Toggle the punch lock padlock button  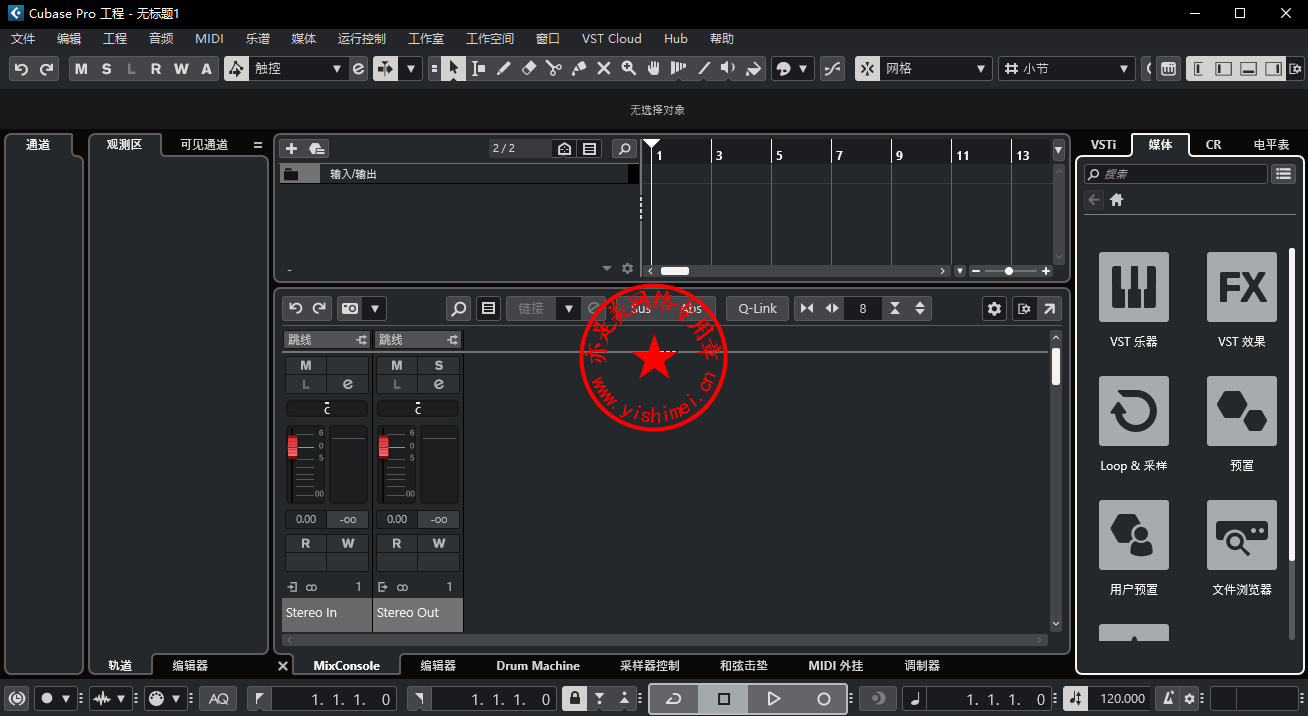coord(574,699)
